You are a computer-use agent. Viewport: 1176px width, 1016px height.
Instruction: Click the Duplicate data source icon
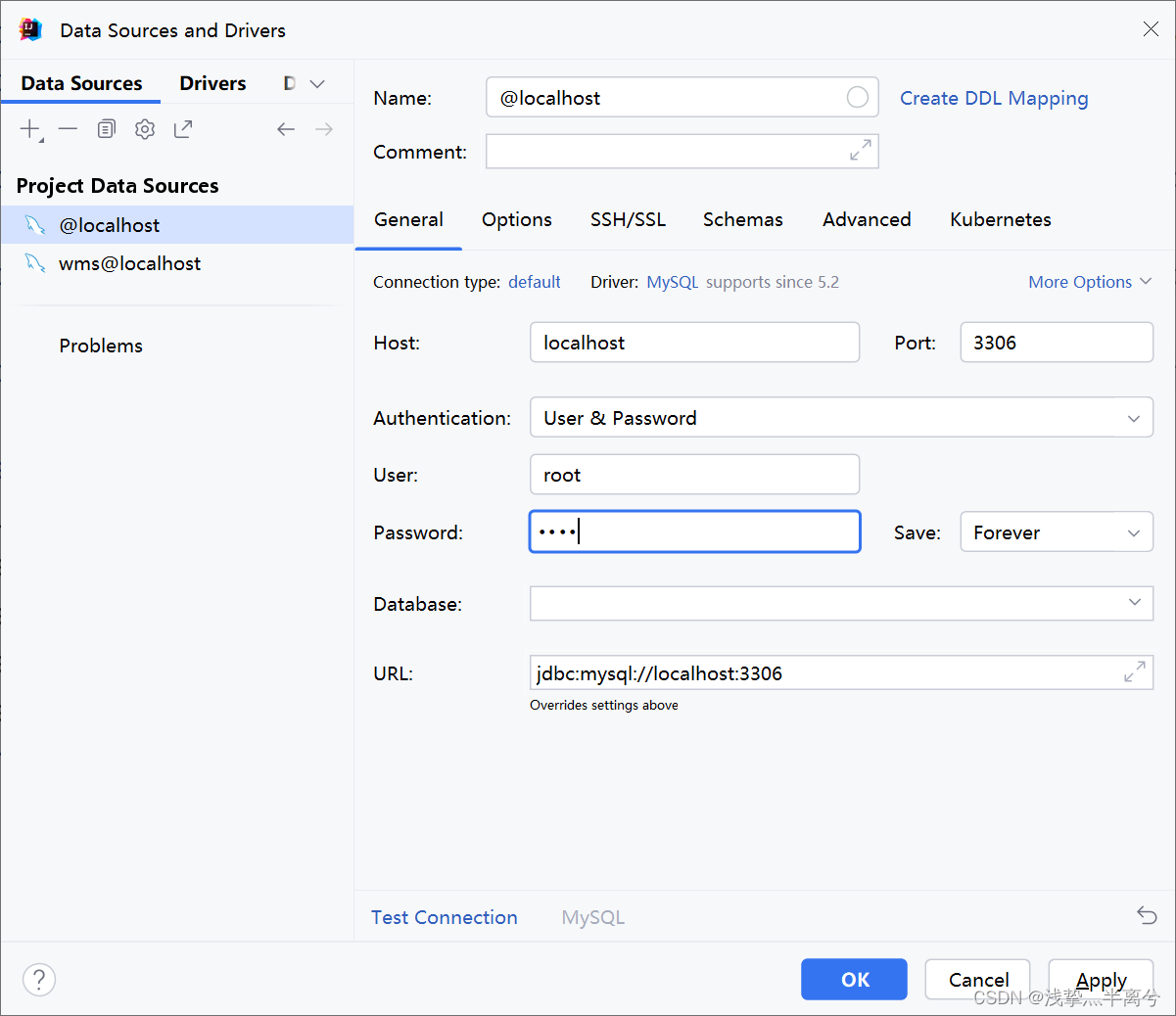tap(107, 129)
